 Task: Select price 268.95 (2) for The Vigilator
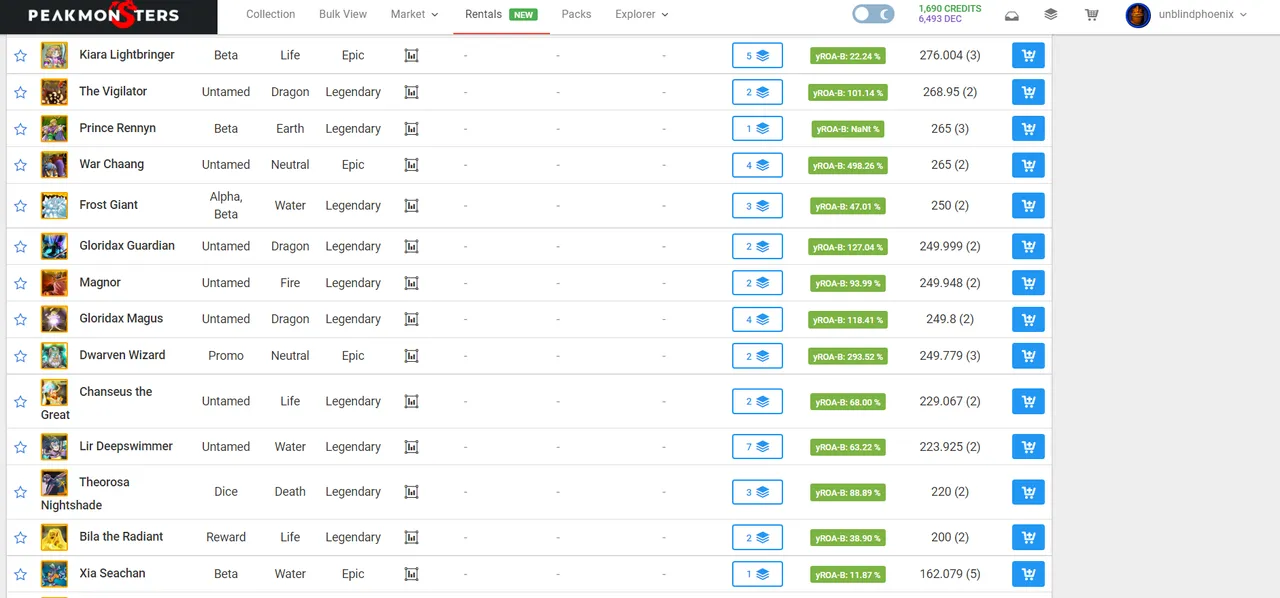(950, 92)
